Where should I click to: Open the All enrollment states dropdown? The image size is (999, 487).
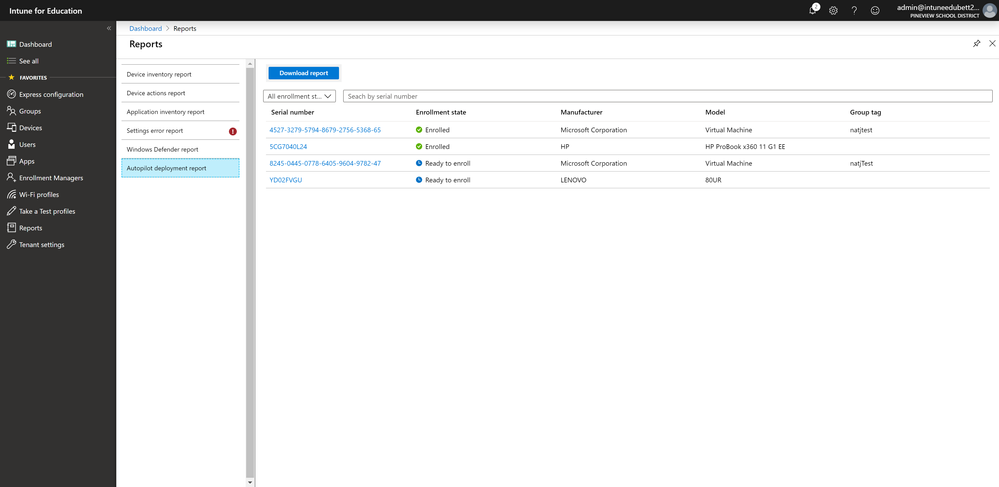click(x=299, y=96)
